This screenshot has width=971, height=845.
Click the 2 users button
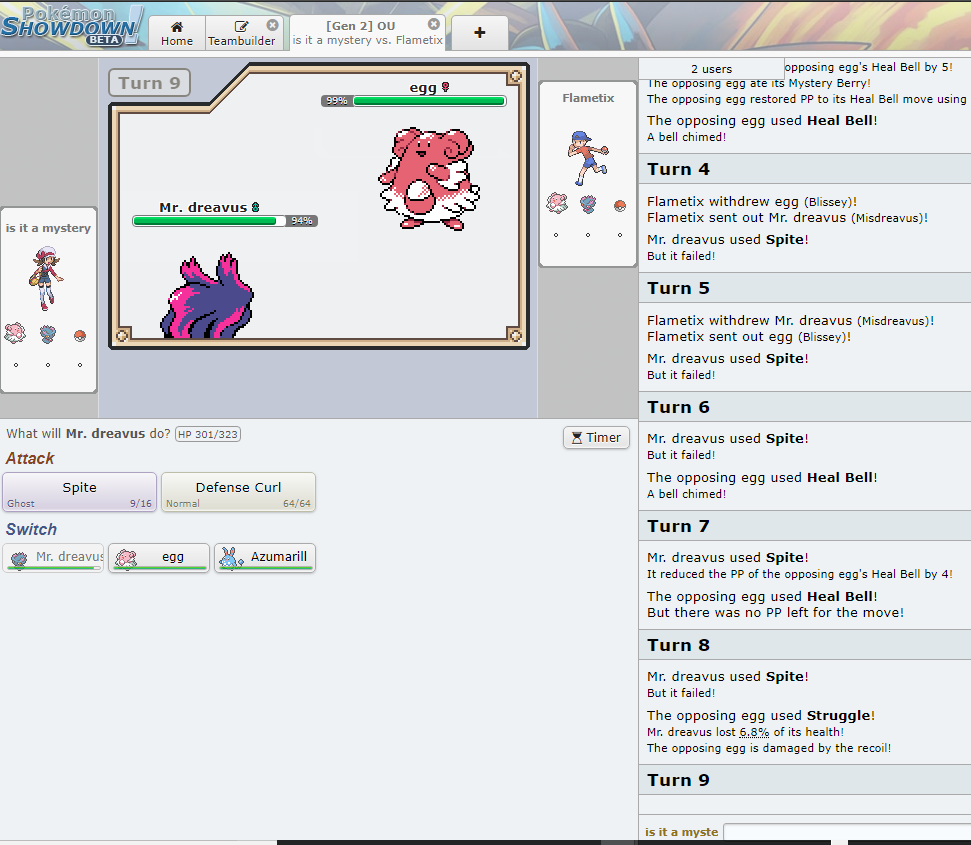point(712,69)
